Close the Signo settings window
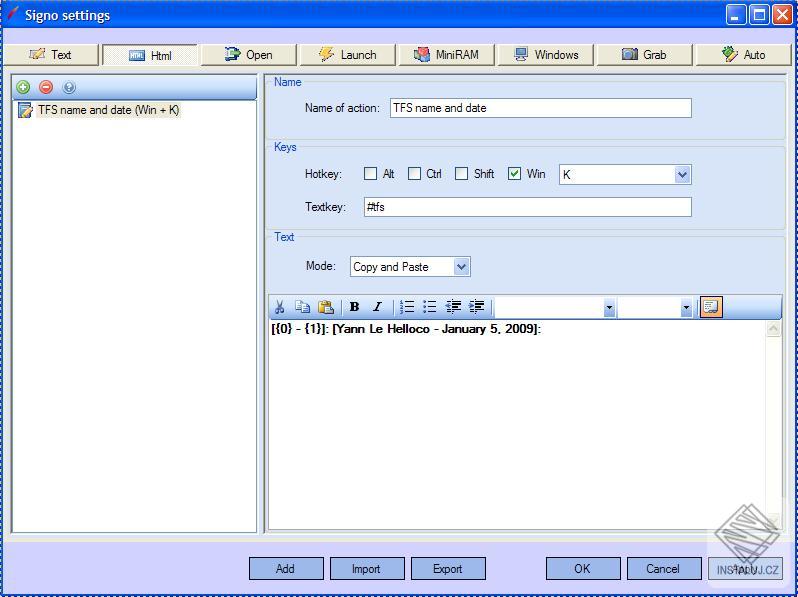This screenshot has width=798, height=597. (x=782, y=15)
